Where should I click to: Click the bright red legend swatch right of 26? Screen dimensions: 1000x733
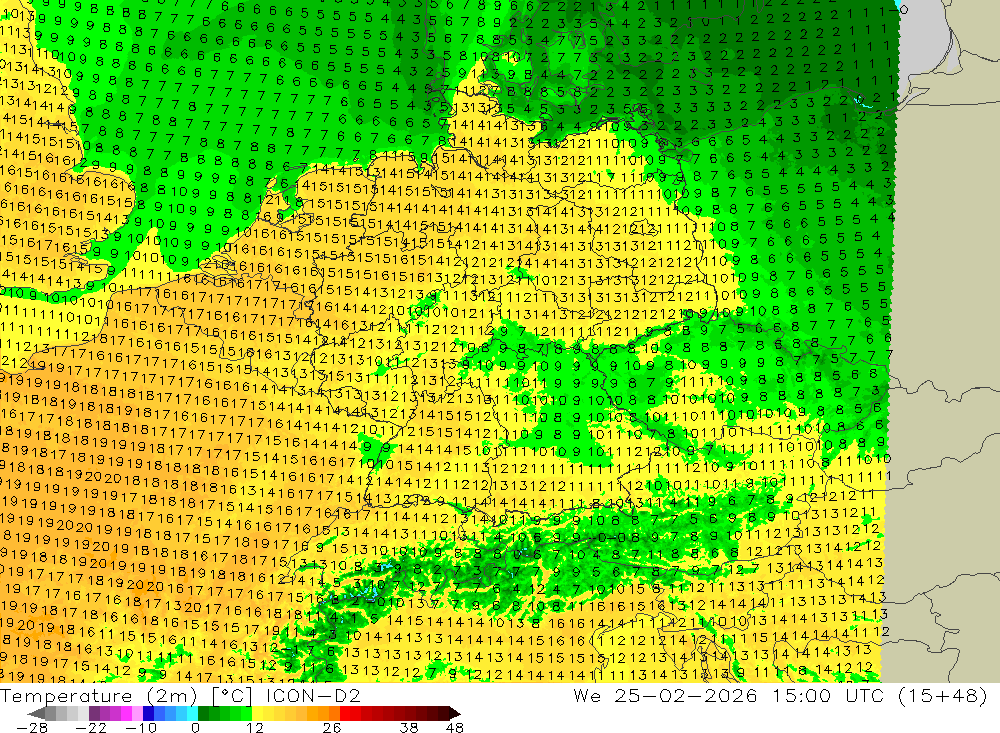pos(345,714)
